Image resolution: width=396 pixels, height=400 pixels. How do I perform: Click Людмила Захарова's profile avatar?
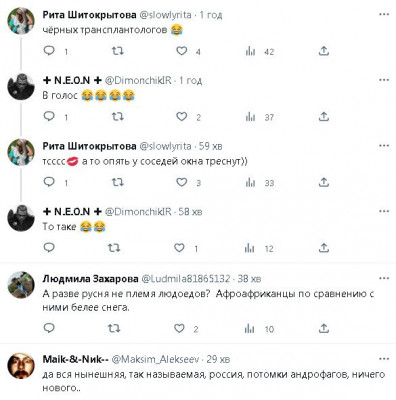(x=21, y=285)
